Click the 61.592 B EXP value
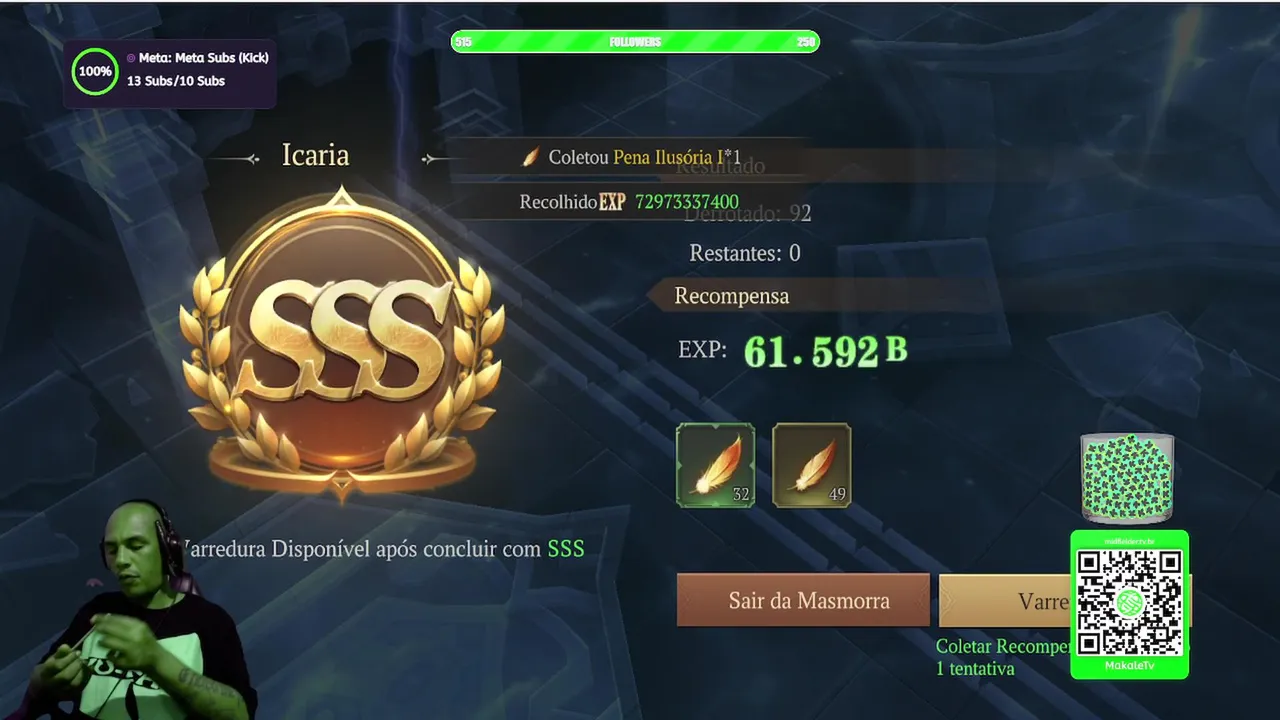The image size is (1280, 720). click(x=825, y=350)
